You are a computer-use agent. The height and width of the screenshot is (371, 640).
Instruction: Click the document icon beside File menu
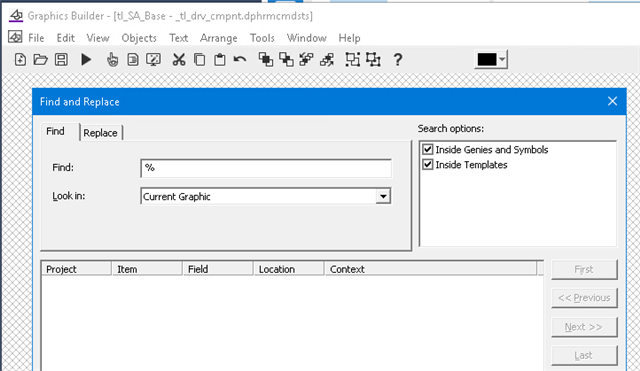point(15,37)
